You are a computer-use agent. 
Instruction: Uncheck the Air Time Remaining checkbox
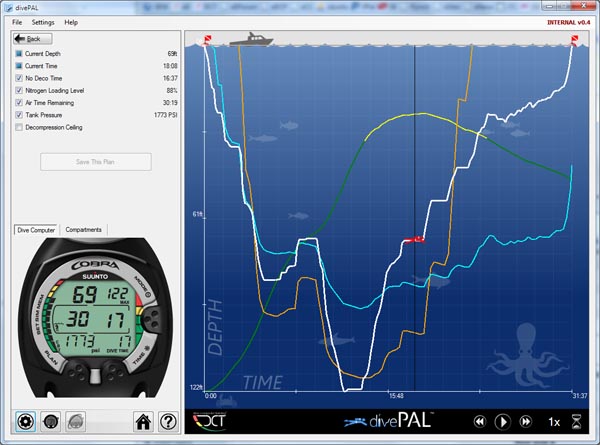(x=19, y=103)
